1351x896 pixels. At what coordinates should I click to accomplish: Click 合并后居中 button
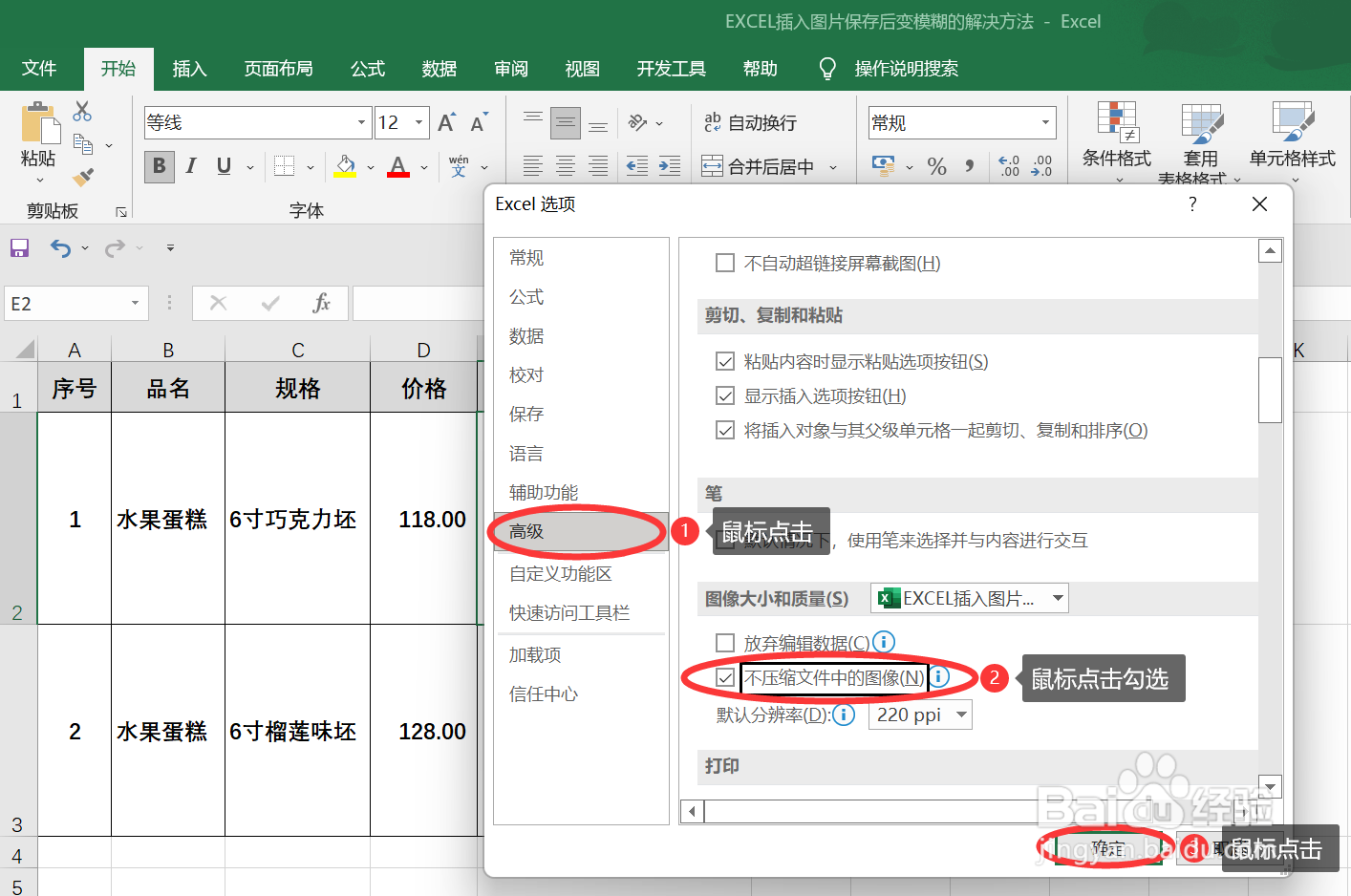pos(760,167)
